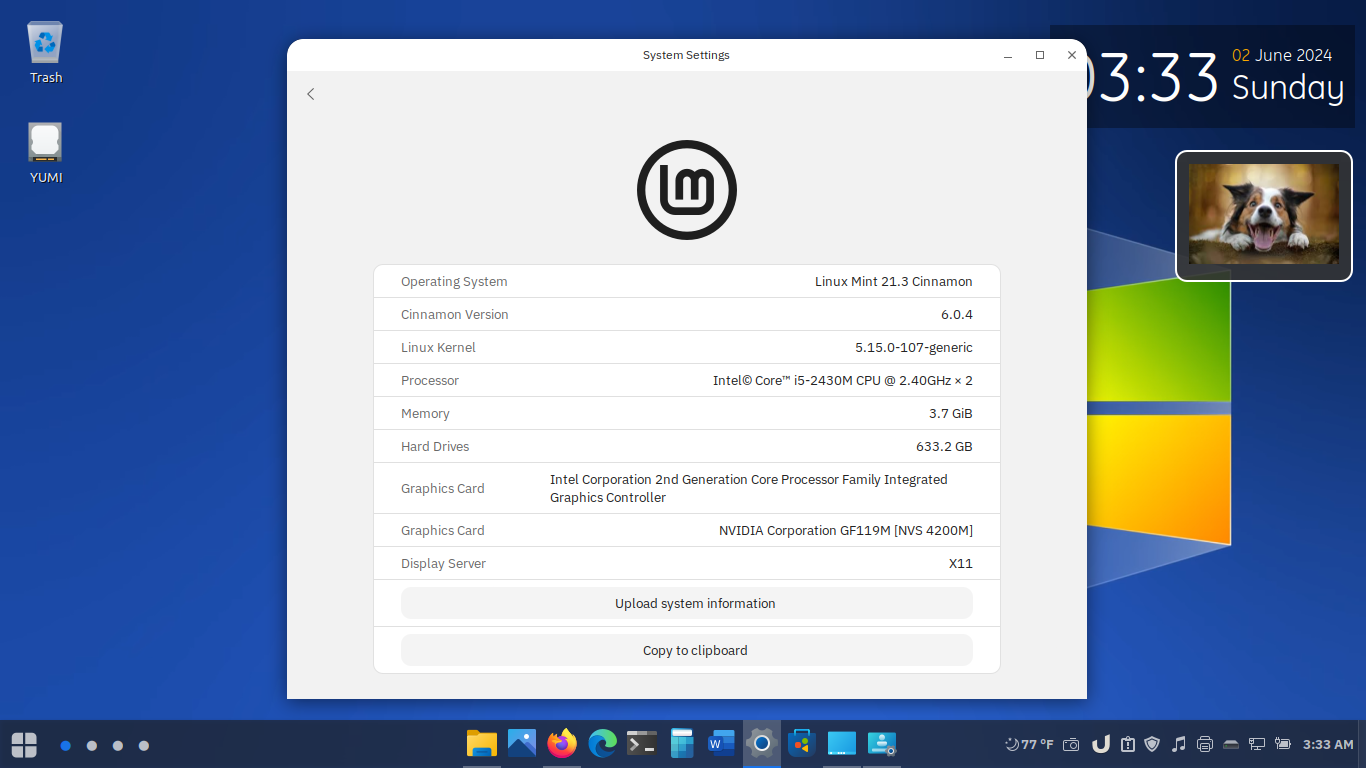Image resolution: width=1366 pixels, height=768 pixels.
Task: Open the start menu grid icon
Action: point(24,745)
